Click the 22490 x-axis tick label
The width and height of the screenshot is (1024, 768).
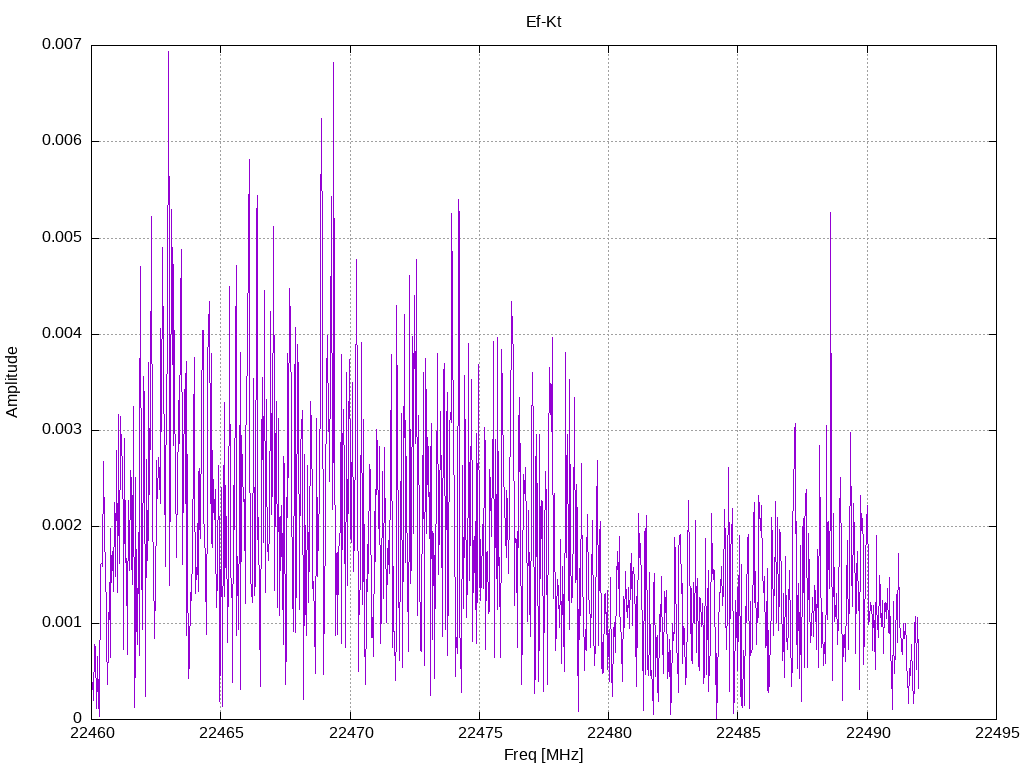click(x=868, y=733)
